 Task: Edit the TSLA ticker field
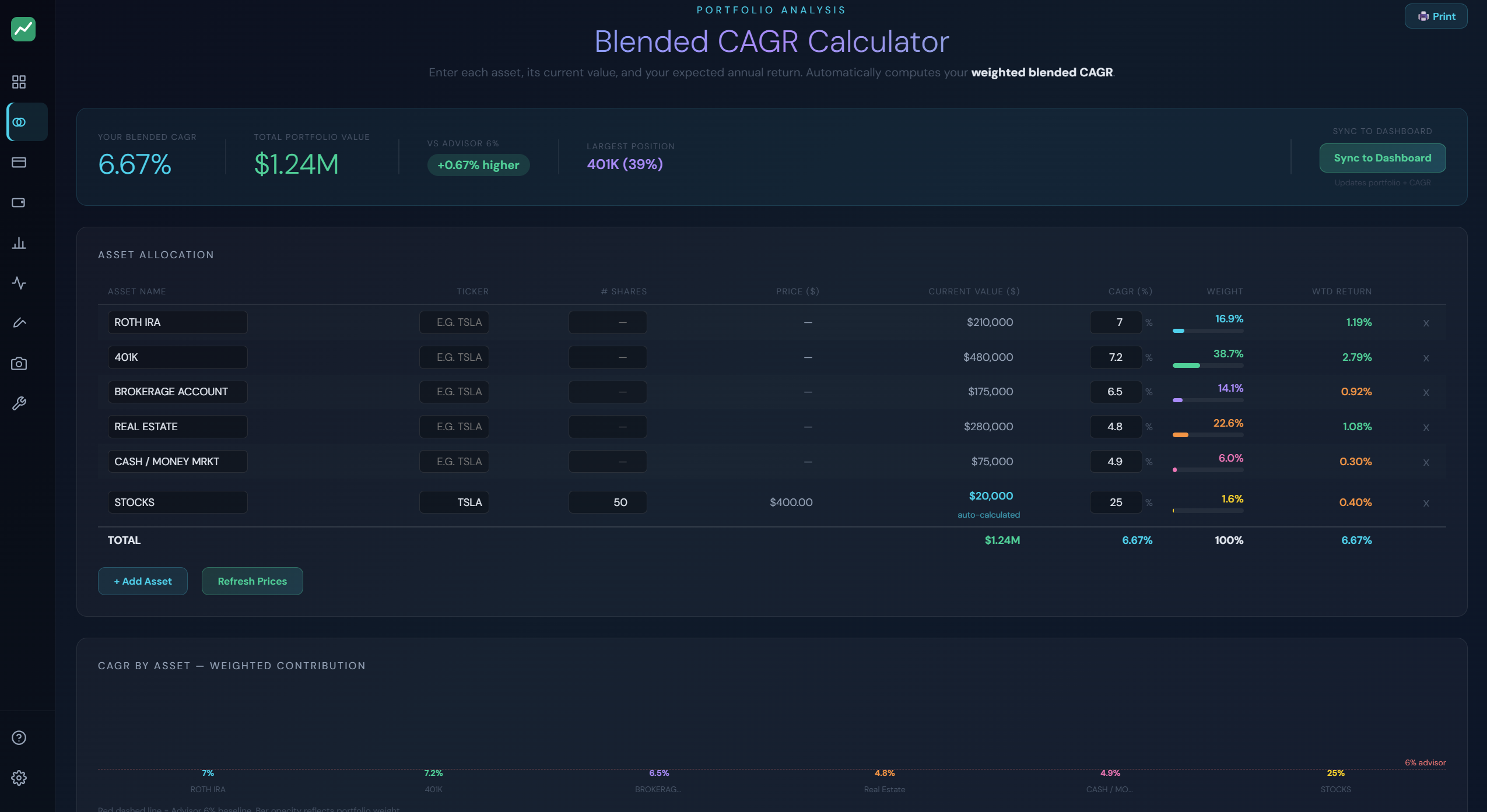(x=454, y=502)
